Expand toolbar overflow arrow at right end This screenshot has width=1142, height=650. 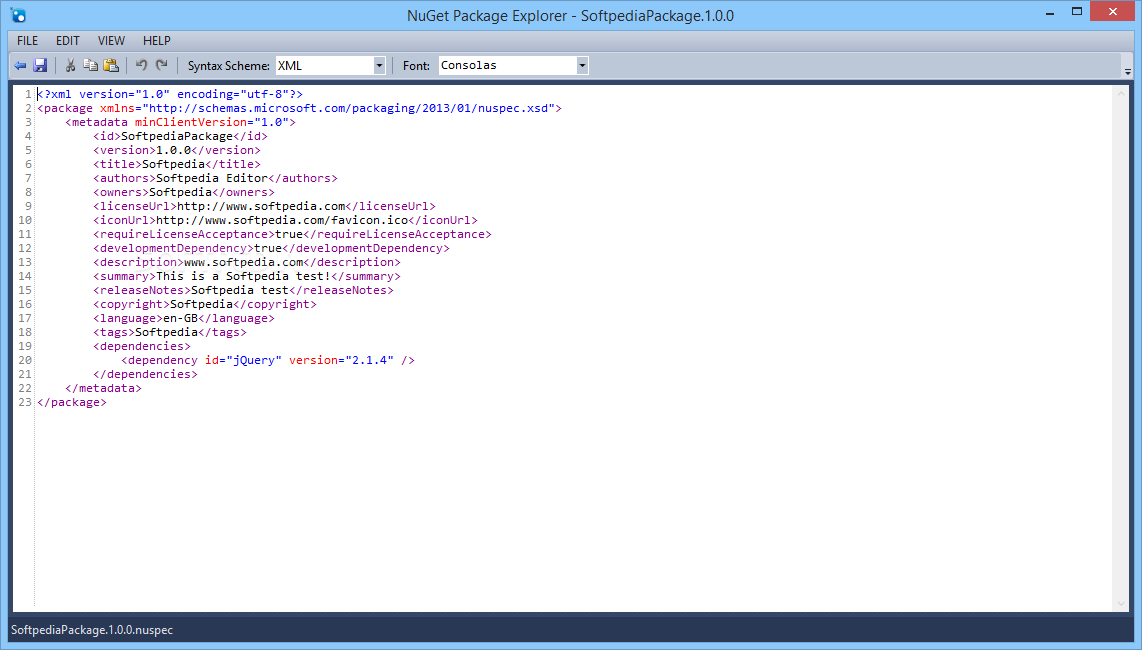1127,71
